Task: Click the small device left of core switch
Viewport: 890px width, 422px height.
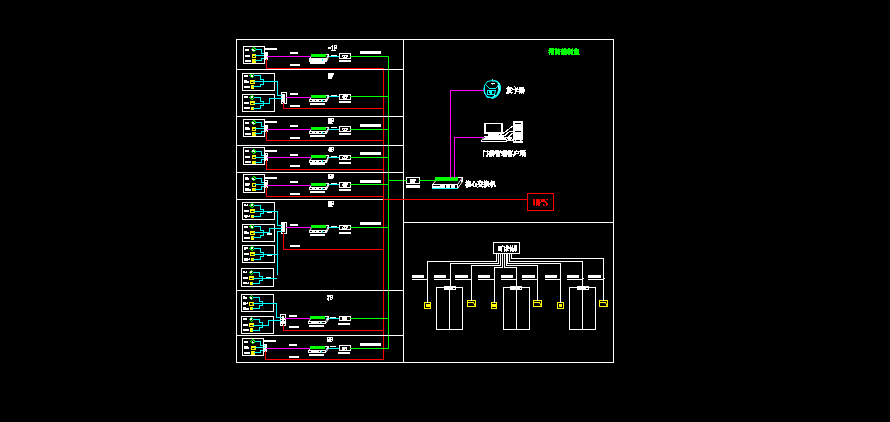Action: pyautogui.click(x=413, y=181)
